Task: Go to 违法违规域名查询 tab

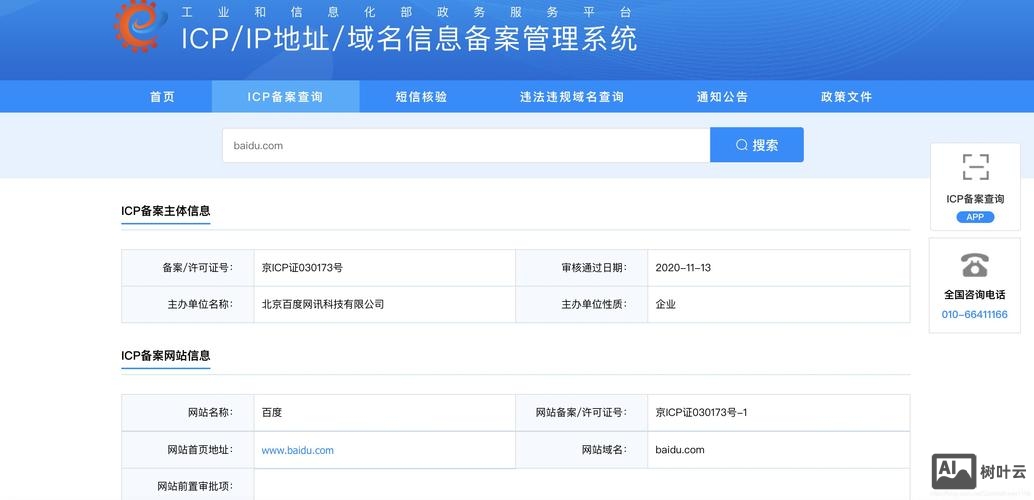Action: pyautogui.click(x=572, y=97)
